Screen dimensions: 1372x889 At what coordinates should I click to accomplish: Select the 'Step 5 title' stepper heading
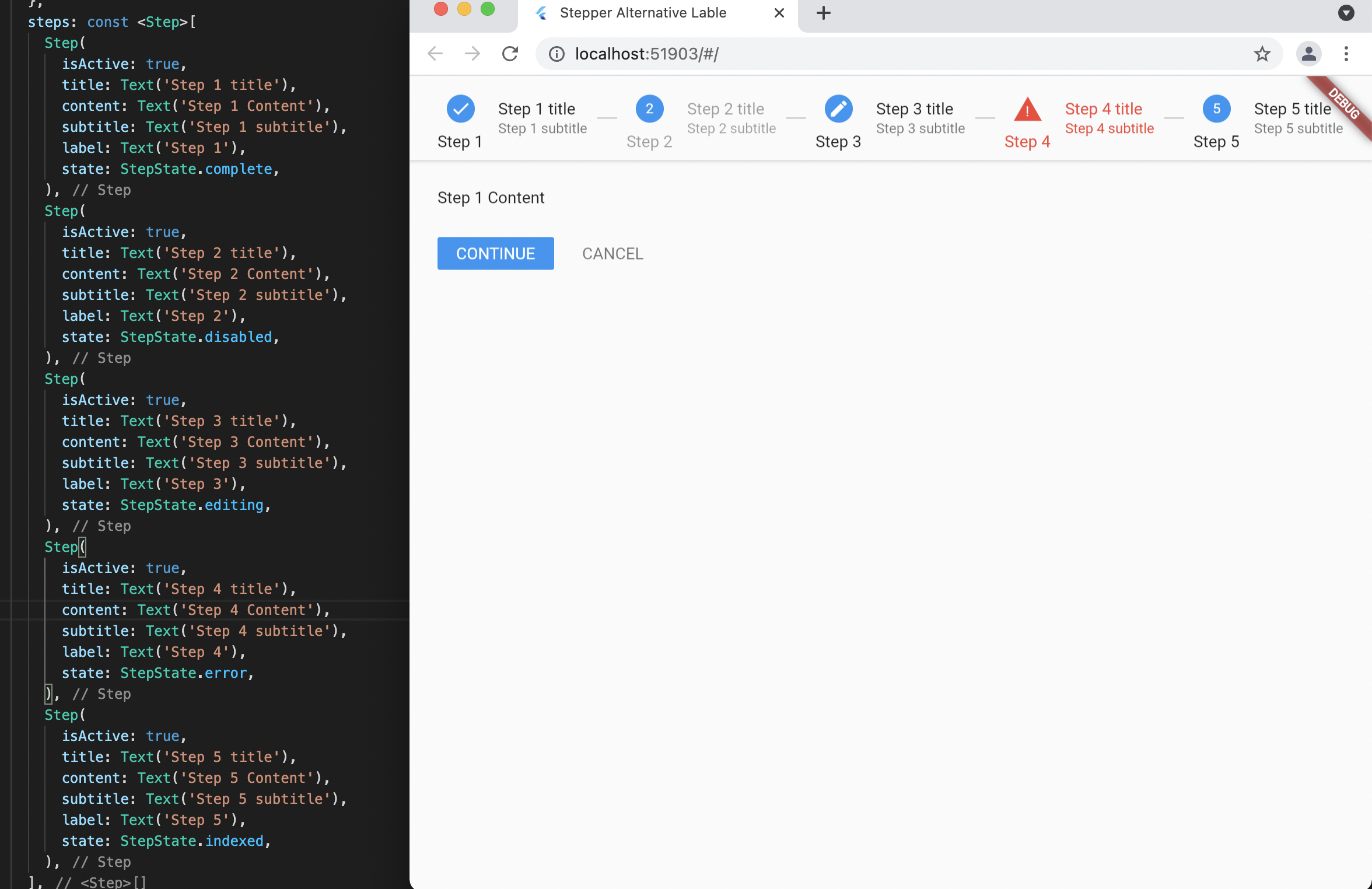(x=1292, y=109)
